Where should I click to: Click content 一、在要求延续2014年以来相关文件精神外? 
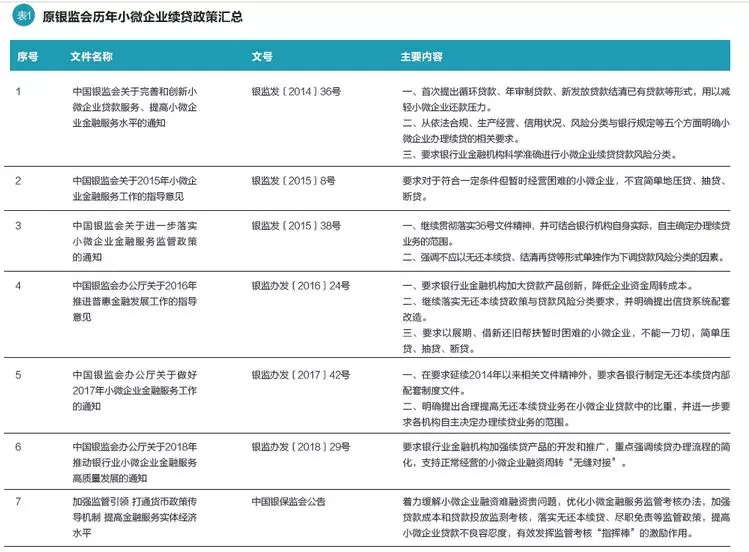(x=566, y=383)
